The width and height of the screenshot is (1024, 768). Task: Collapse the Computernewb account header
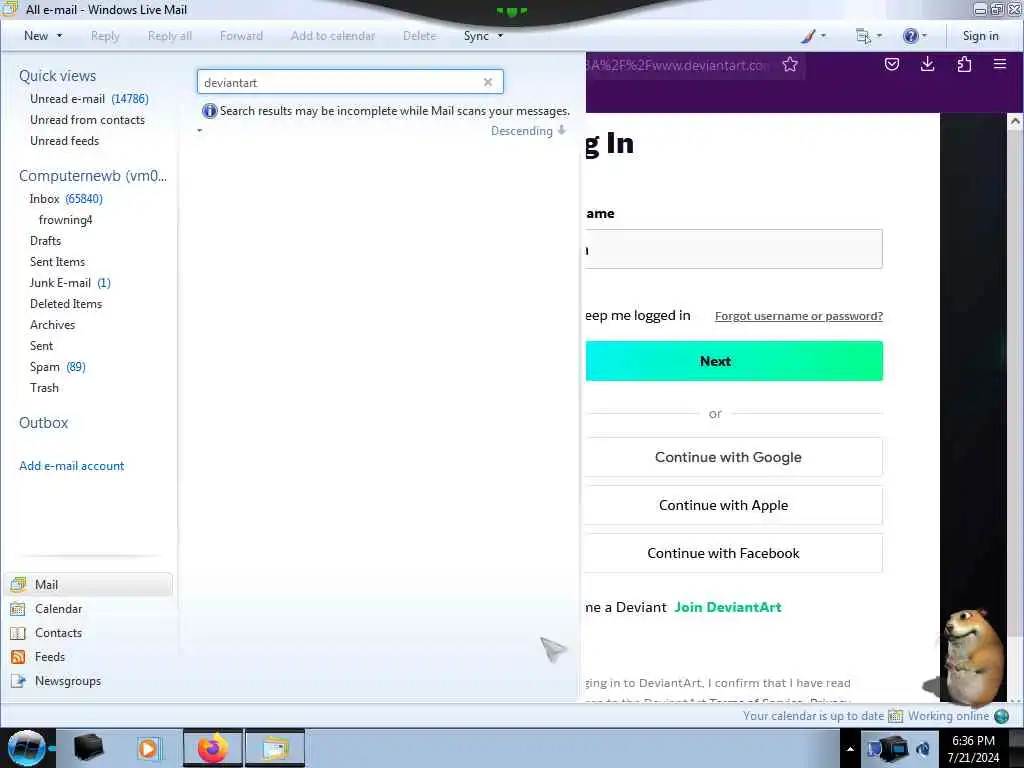coord(93,176)
